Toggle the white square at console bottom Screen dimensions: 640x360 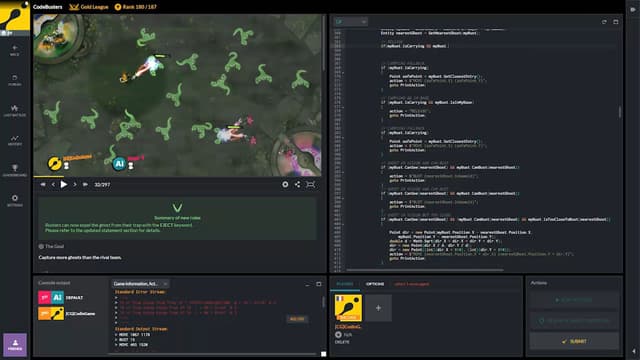pyautogui.click(x=324, y=354)
